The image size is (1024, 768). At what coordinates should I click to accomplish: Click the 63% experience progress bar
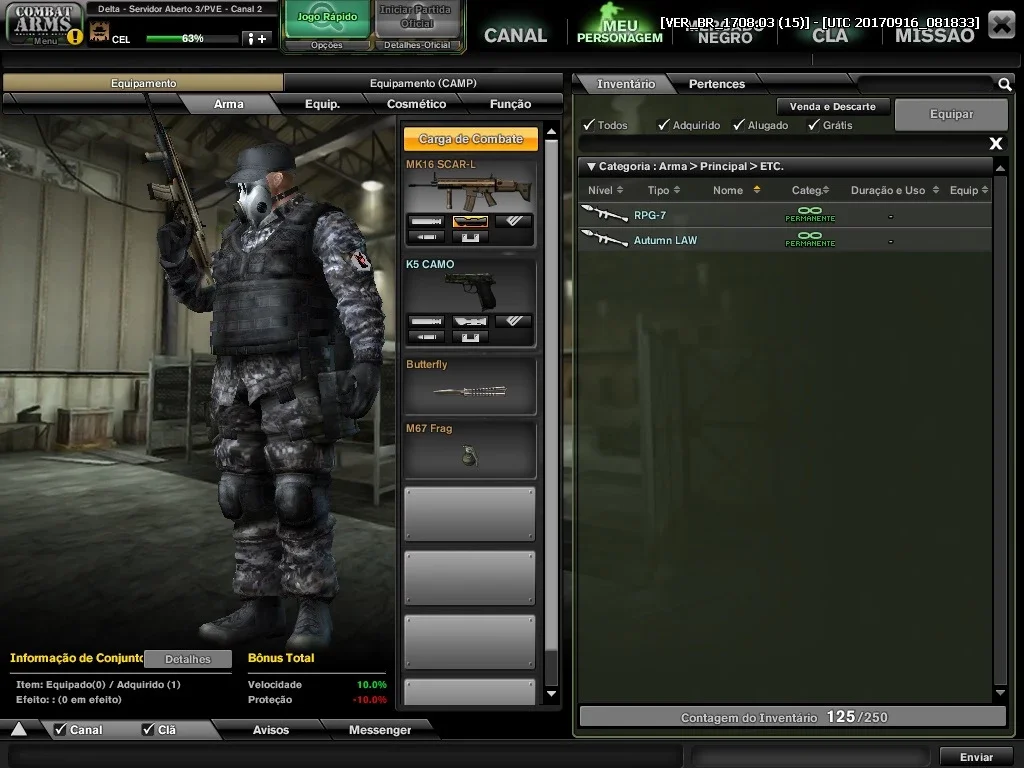click(x=192, y=39)
